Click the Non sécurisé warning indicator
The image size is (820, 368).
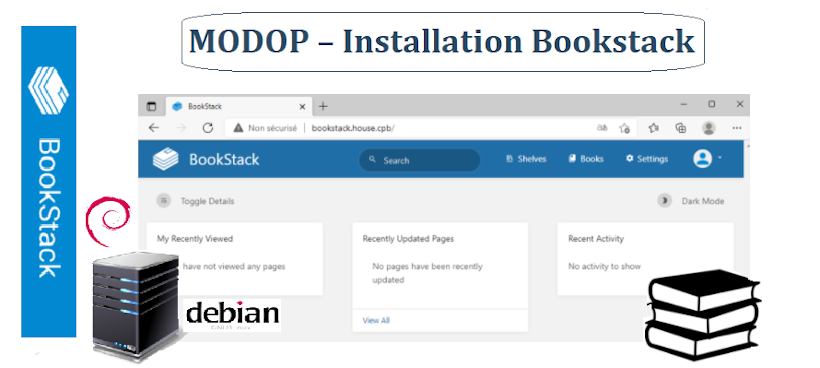point(265,128)
